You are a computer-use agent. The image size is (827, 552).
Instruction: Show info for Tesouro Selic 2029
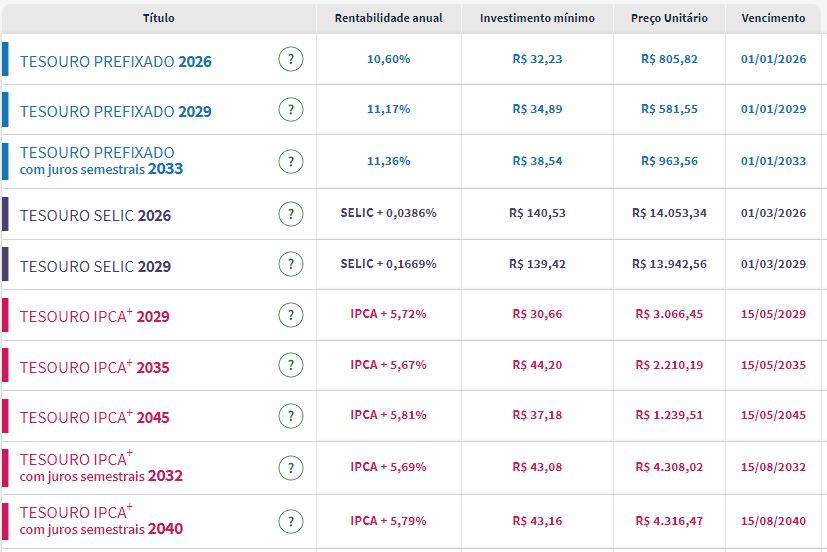tap(290, 265)
